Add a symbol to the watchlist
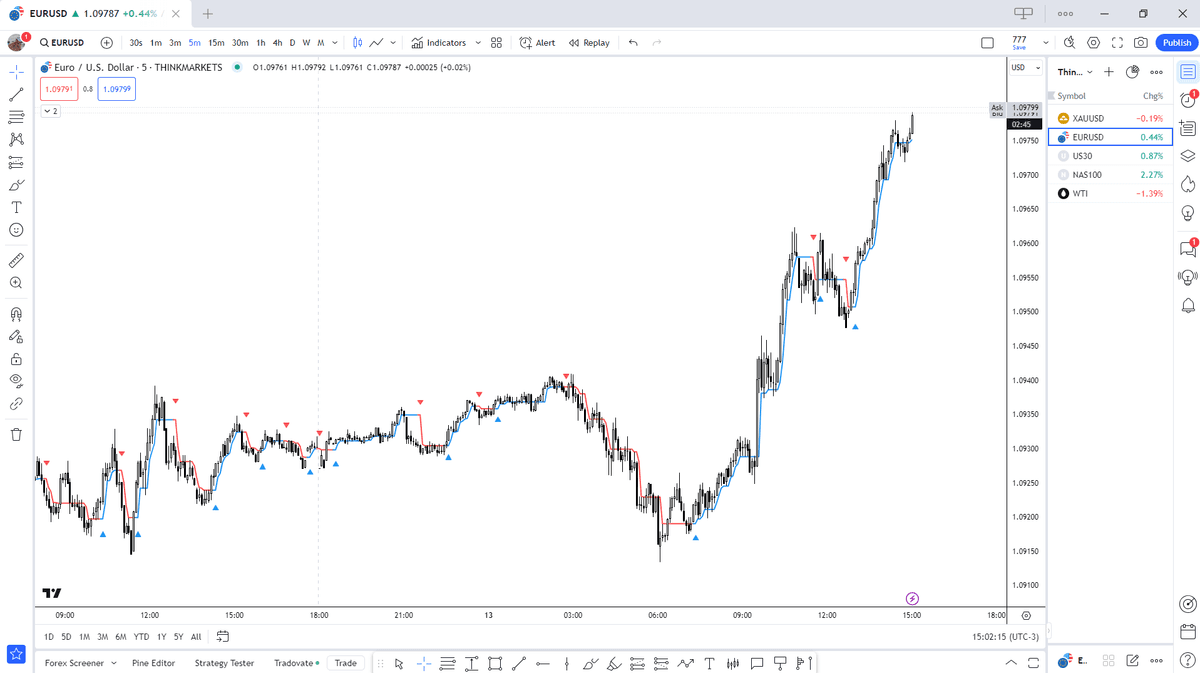 (1109, 72)
